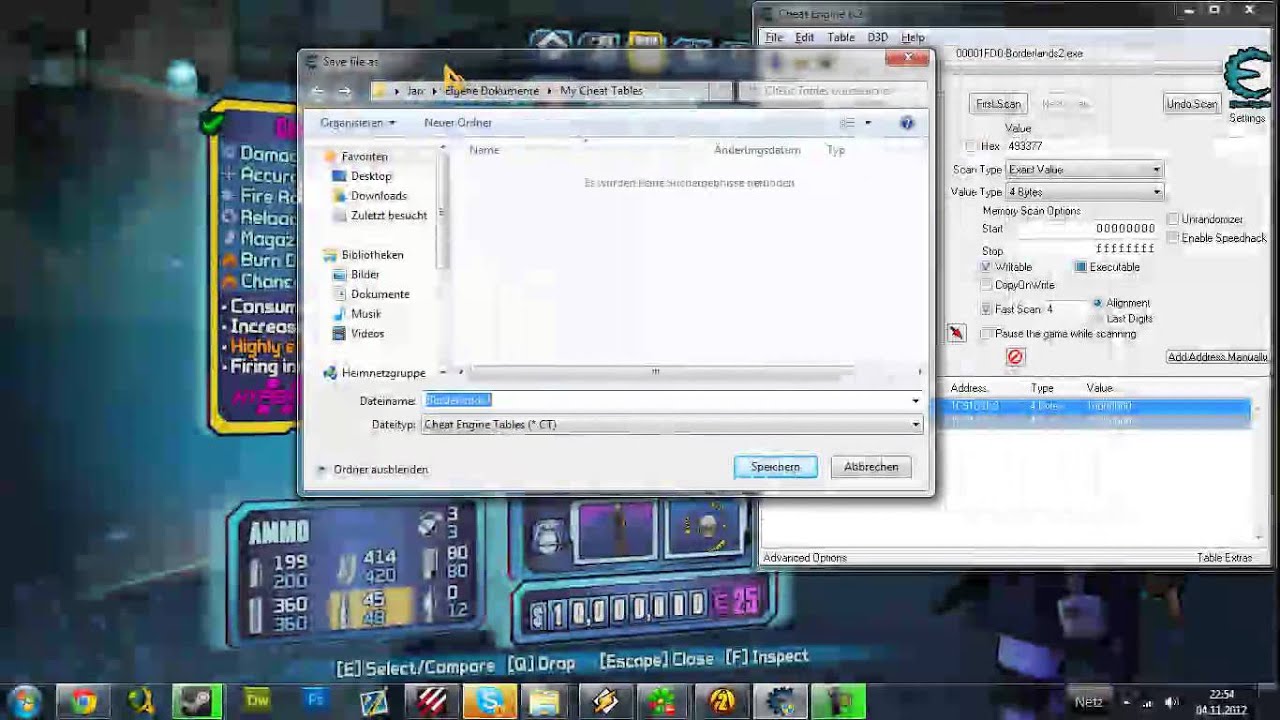The image size is (1280, 720).
Task: Open the Scan Type dropdown
Action: 1084,170
